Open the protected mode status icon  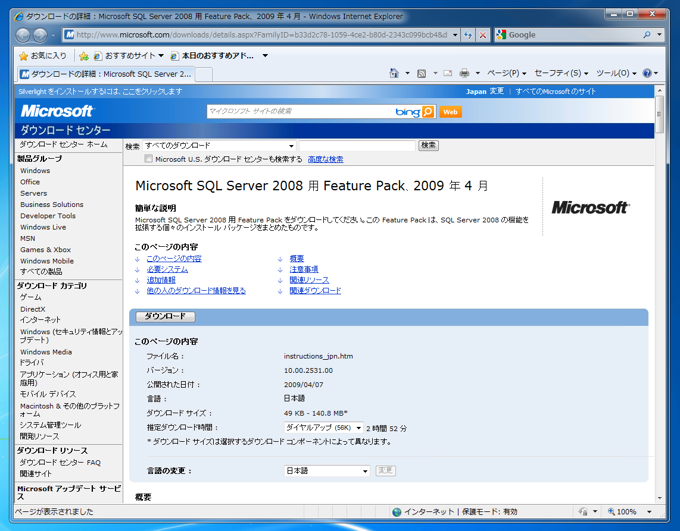point(583,511)
